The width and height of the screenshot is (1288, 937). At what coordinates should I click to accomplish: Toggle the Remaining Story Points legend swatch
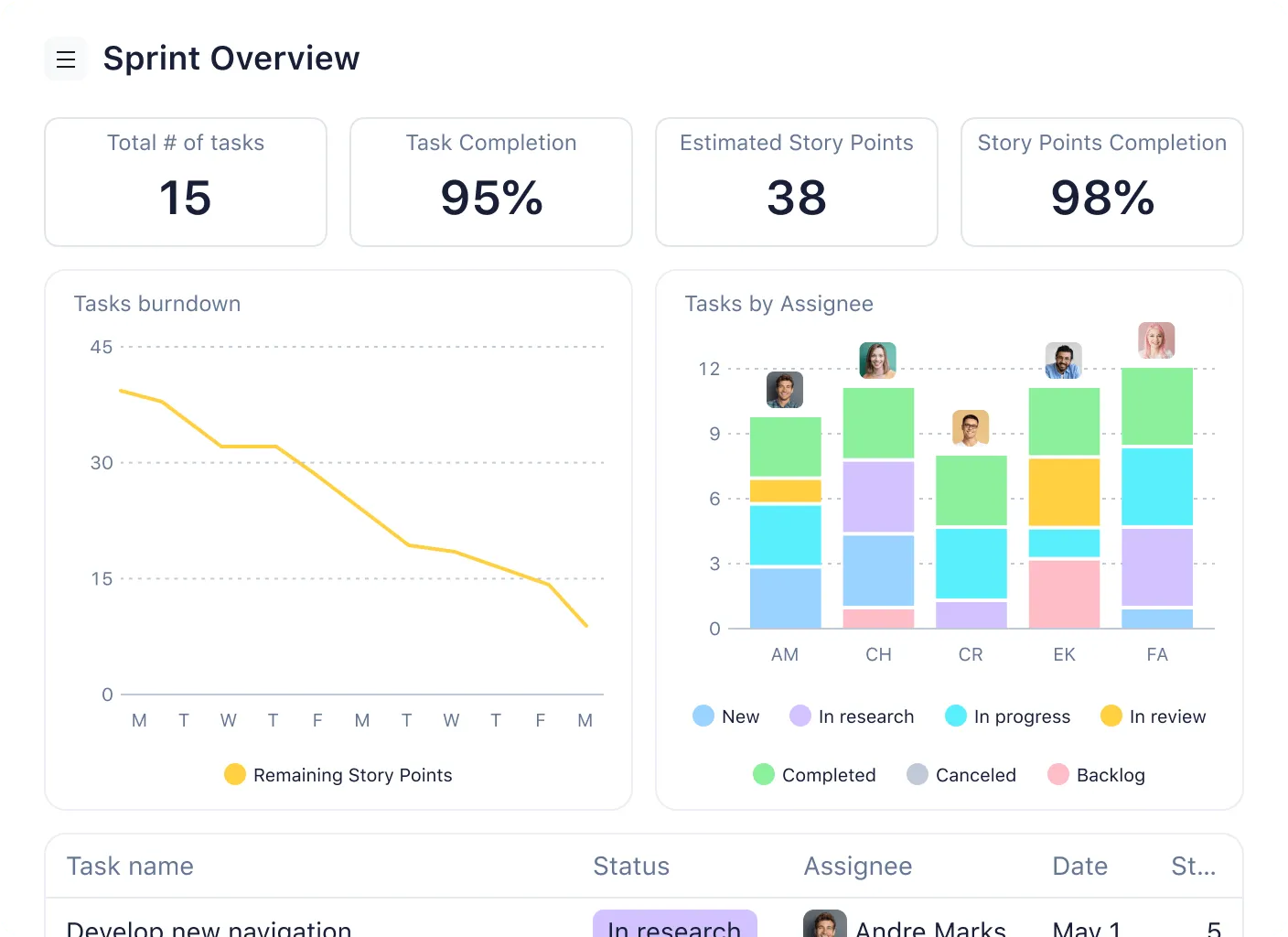pos(235,774)
